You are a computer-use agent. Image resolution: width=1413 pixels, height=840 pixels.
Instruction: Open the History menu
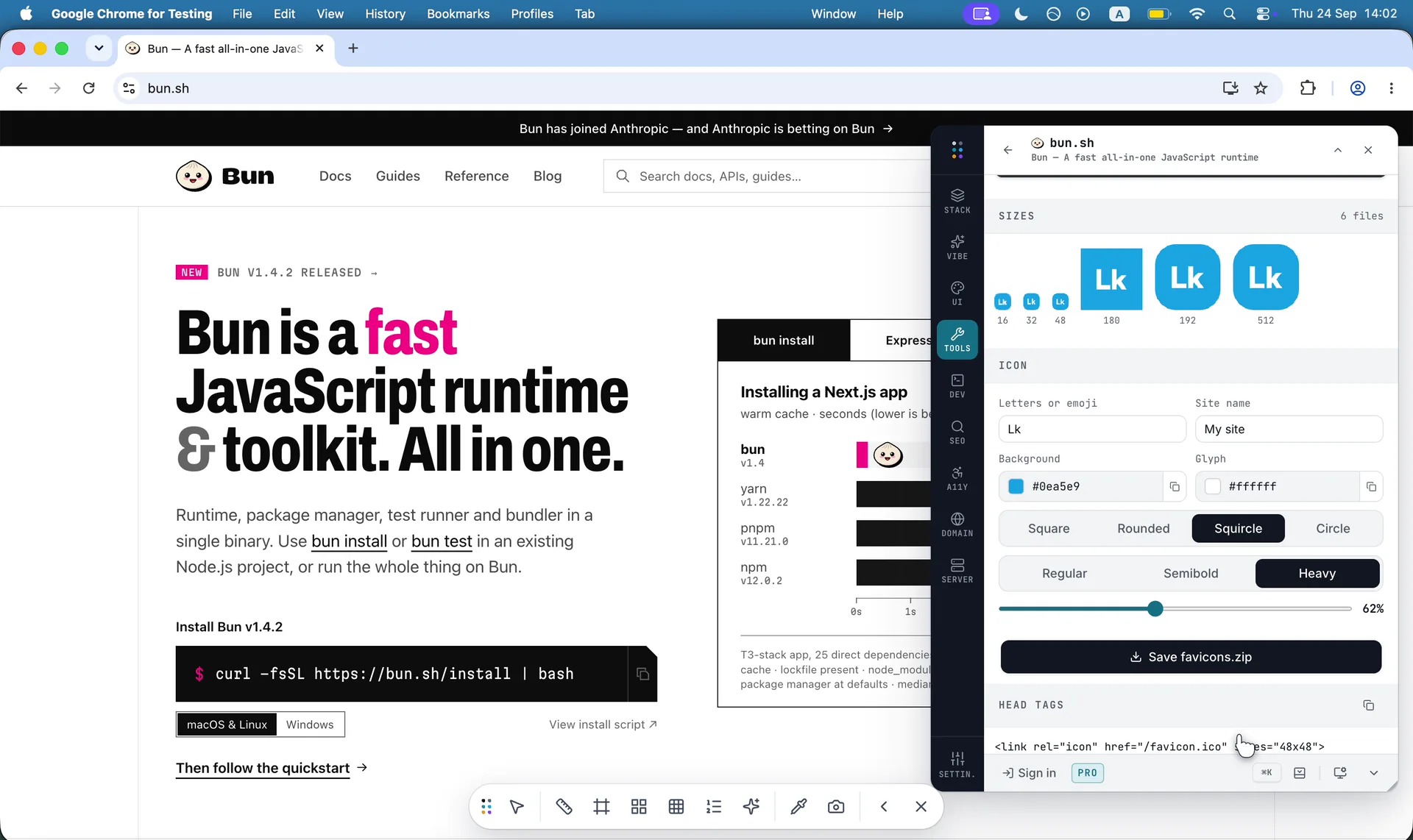coord(385,14)
